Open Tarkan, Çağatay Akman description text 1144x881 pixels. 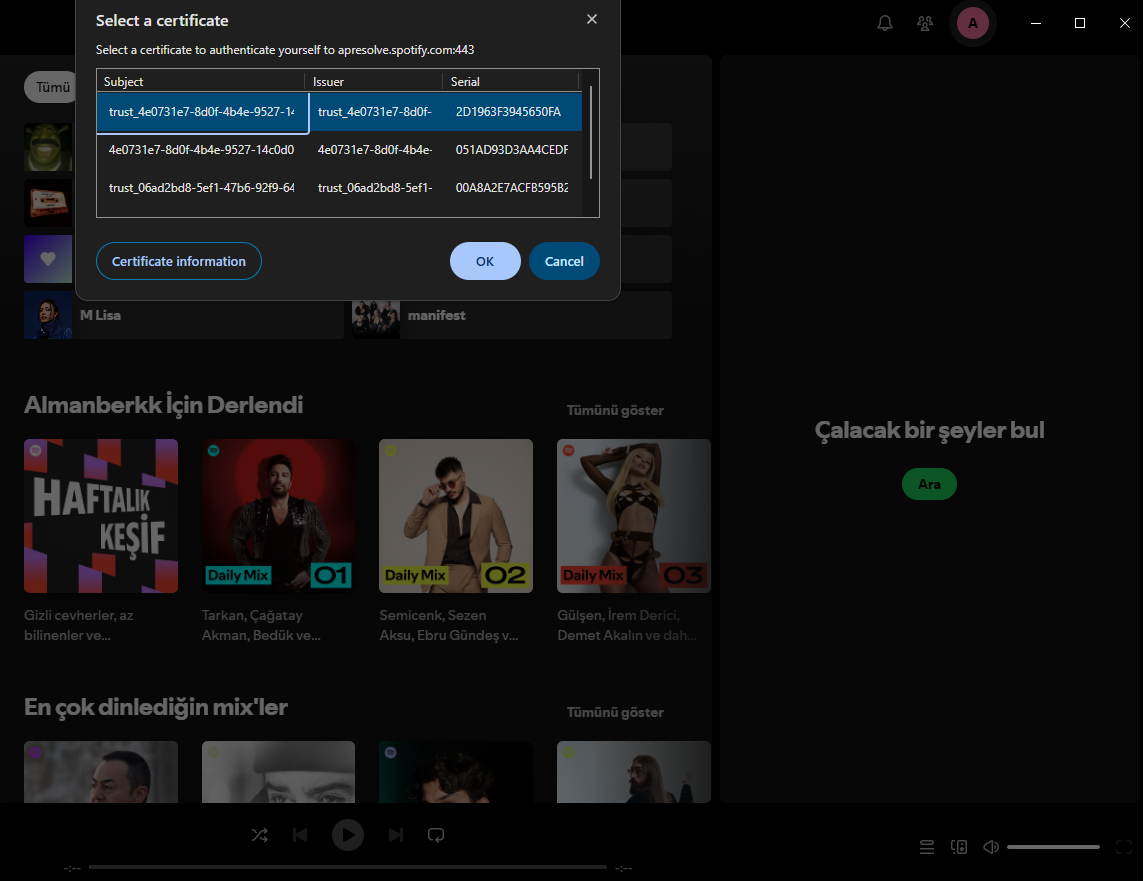click(x=261, y=625)
